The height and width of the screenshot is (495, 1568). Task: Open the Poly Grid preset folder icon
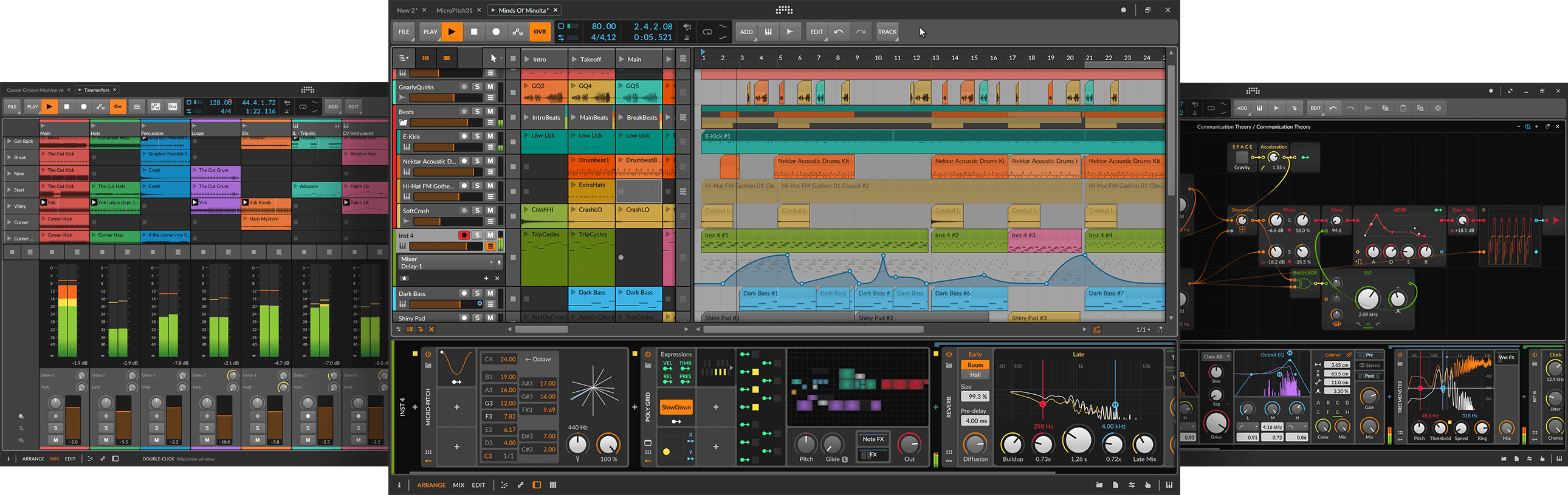tap(648, 366)
